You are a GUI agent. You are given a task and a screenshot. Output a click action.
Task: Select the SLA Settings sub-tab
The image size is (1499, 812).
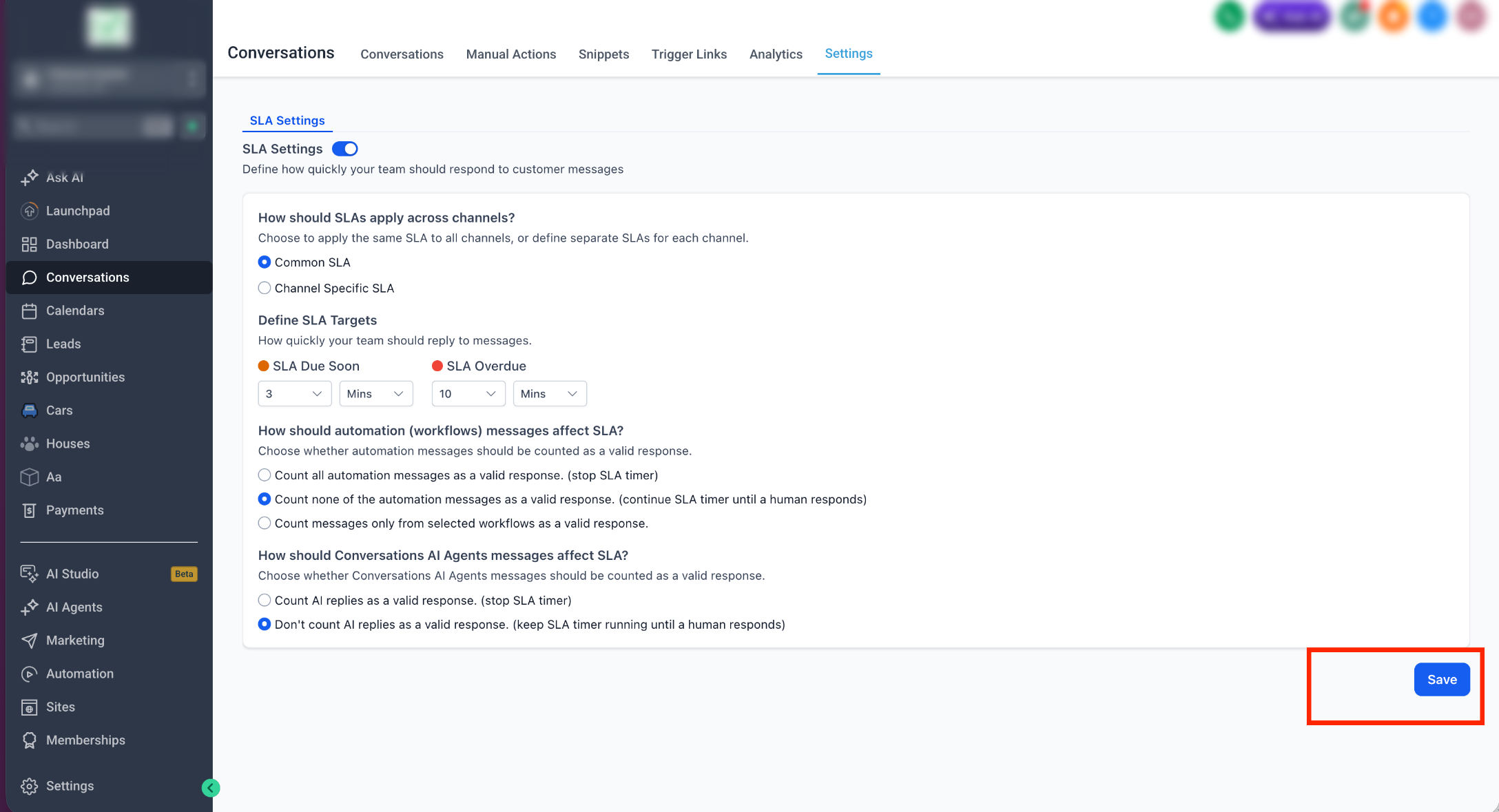(x=287, y=121)
